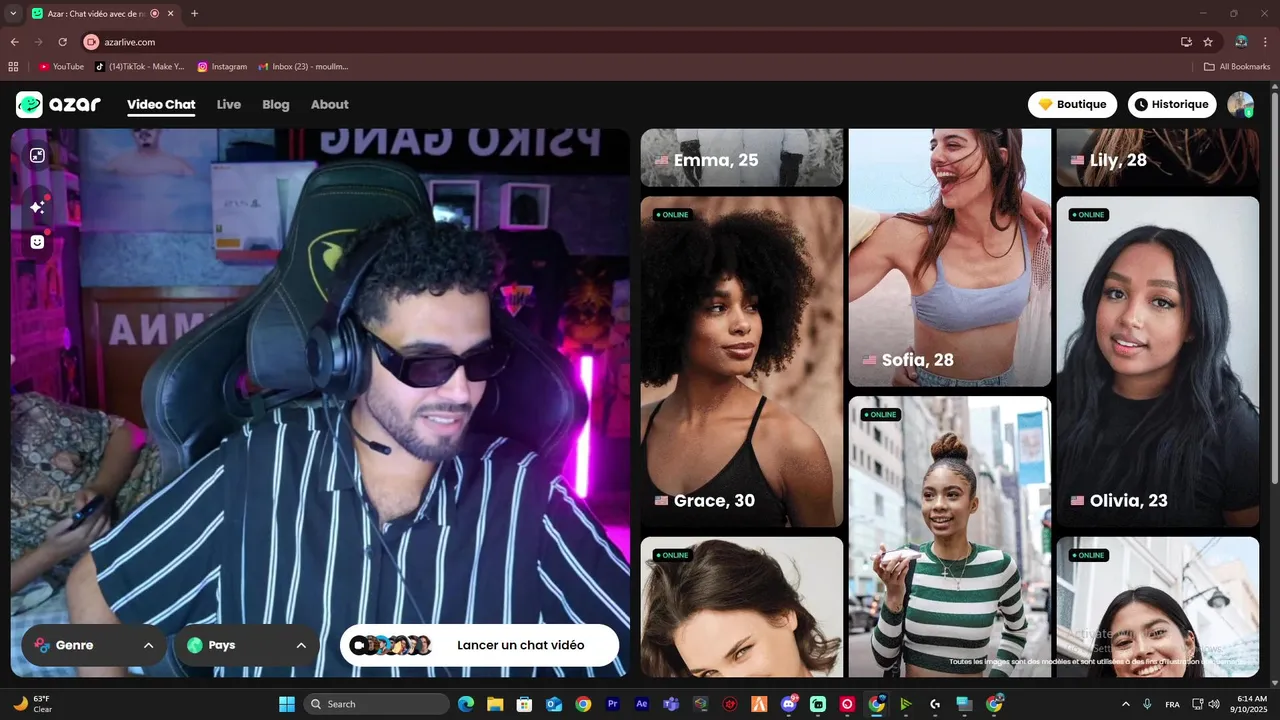1280x720 pixels.
Task: Go back with the browser back arrow
Action: pyautogui.click(x=14, y=42)
